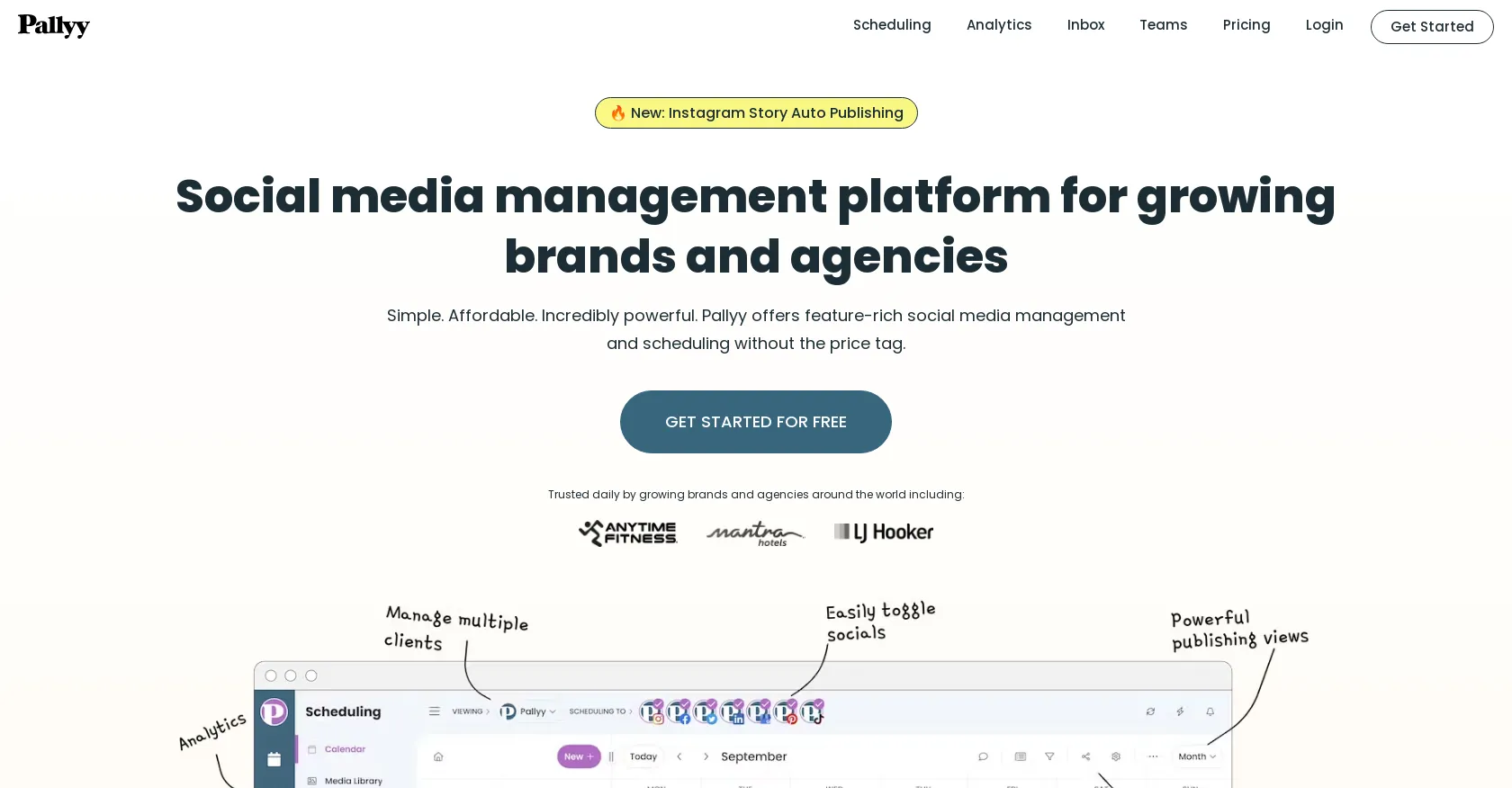The width and height of the screenshot is (1512, 788).
Task: Toggle the TikTok social account
Action: click(812, 712)
